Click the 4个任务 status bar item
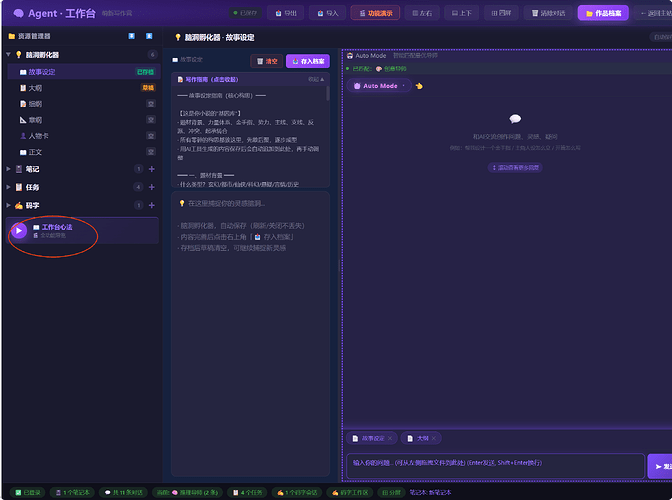672x500 pixels. click(x=247, y=493)
